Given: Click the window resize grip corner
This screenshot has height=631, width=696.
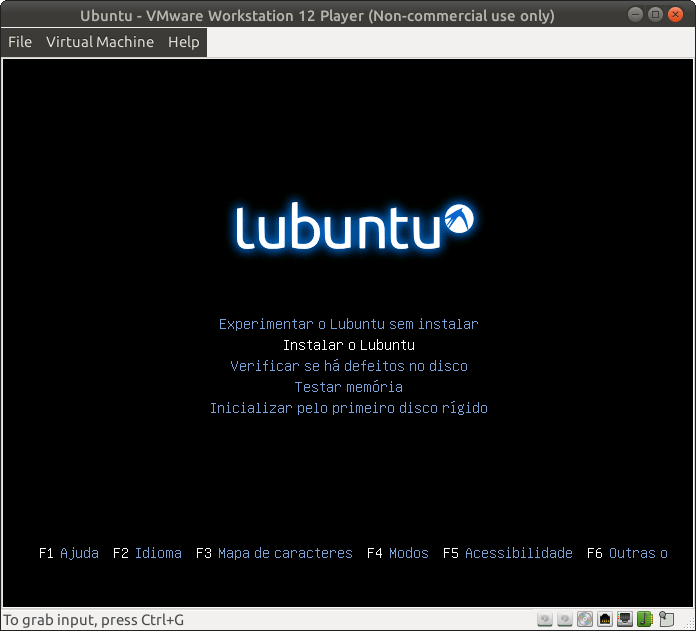Looking at the screenshot, I should coord(691,625).
